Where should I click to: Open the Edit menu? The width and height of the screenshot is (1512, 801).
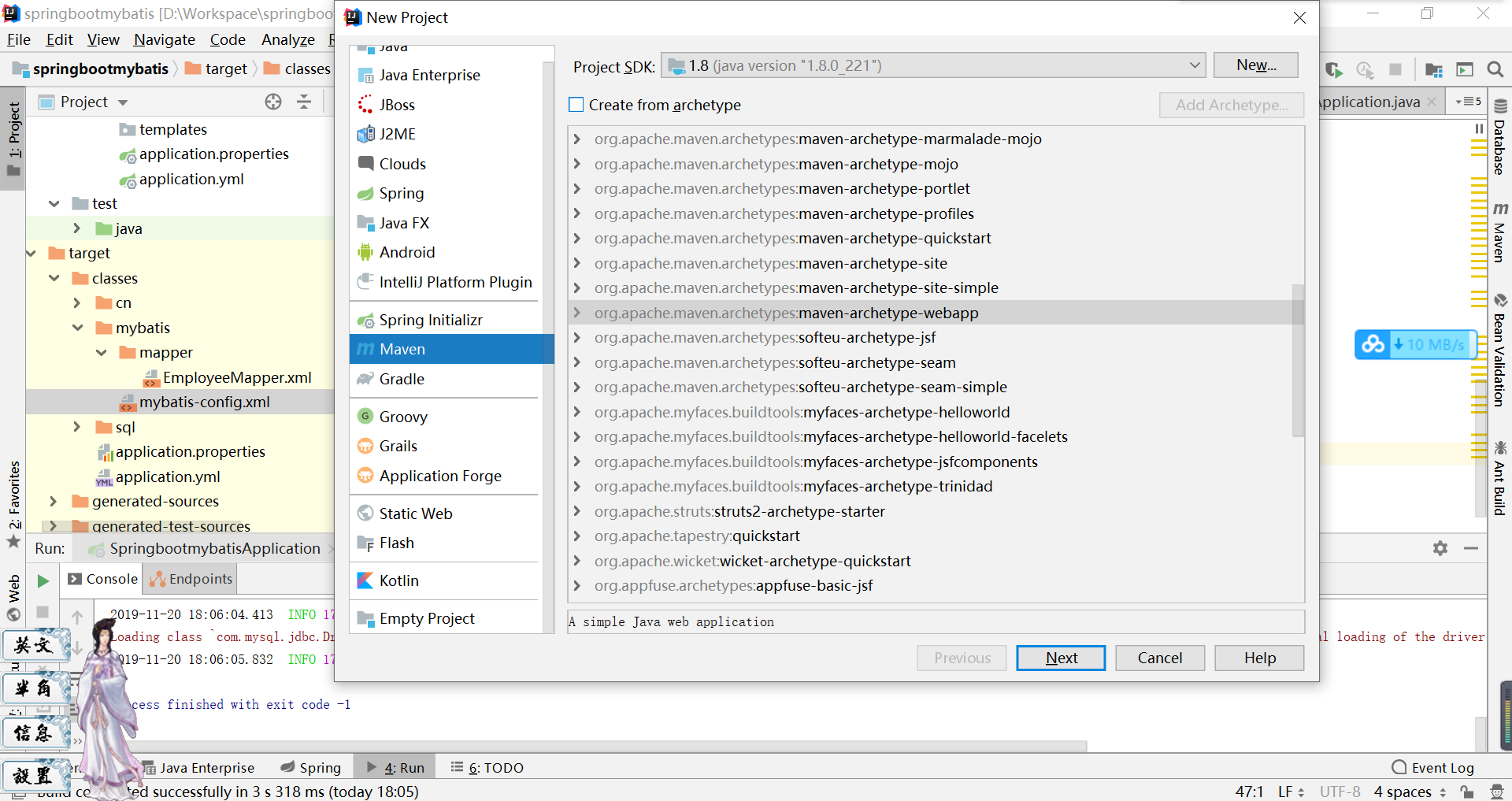[59, 39]
